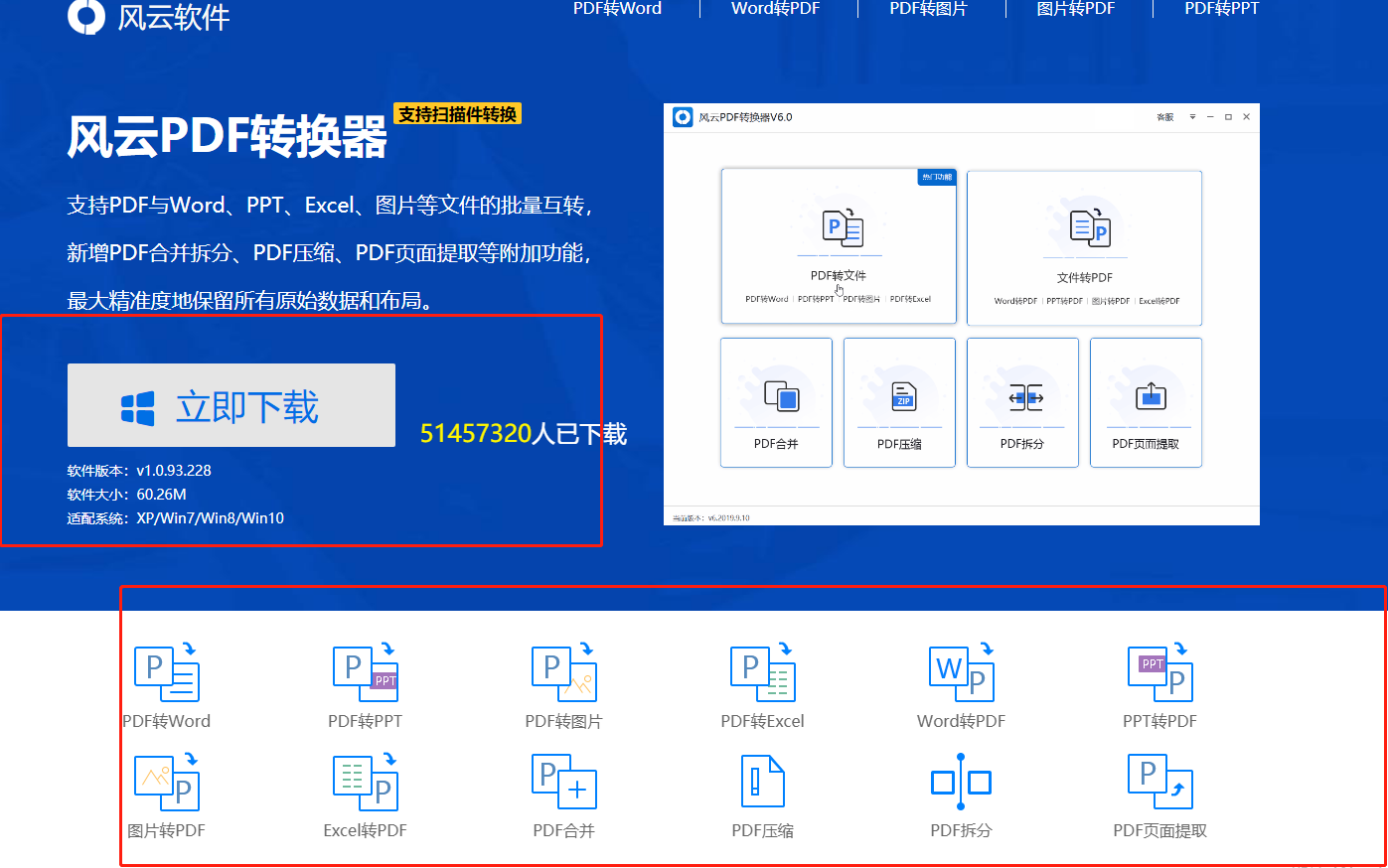Click the 立即下载 download button
The height and width of the screenshot is (868, 1388).
[x=231, y=405]
